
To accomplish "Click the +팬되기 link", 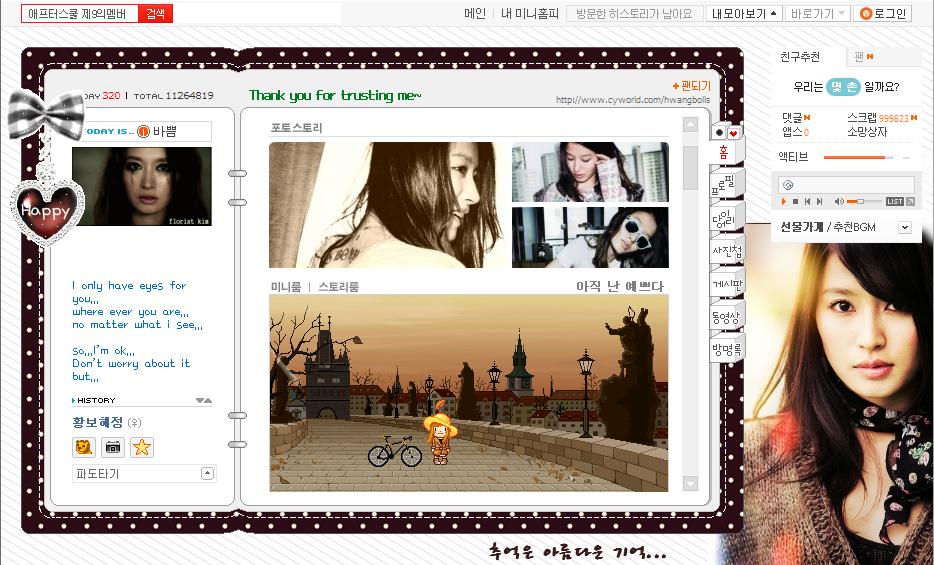I will tap(692, 86).
